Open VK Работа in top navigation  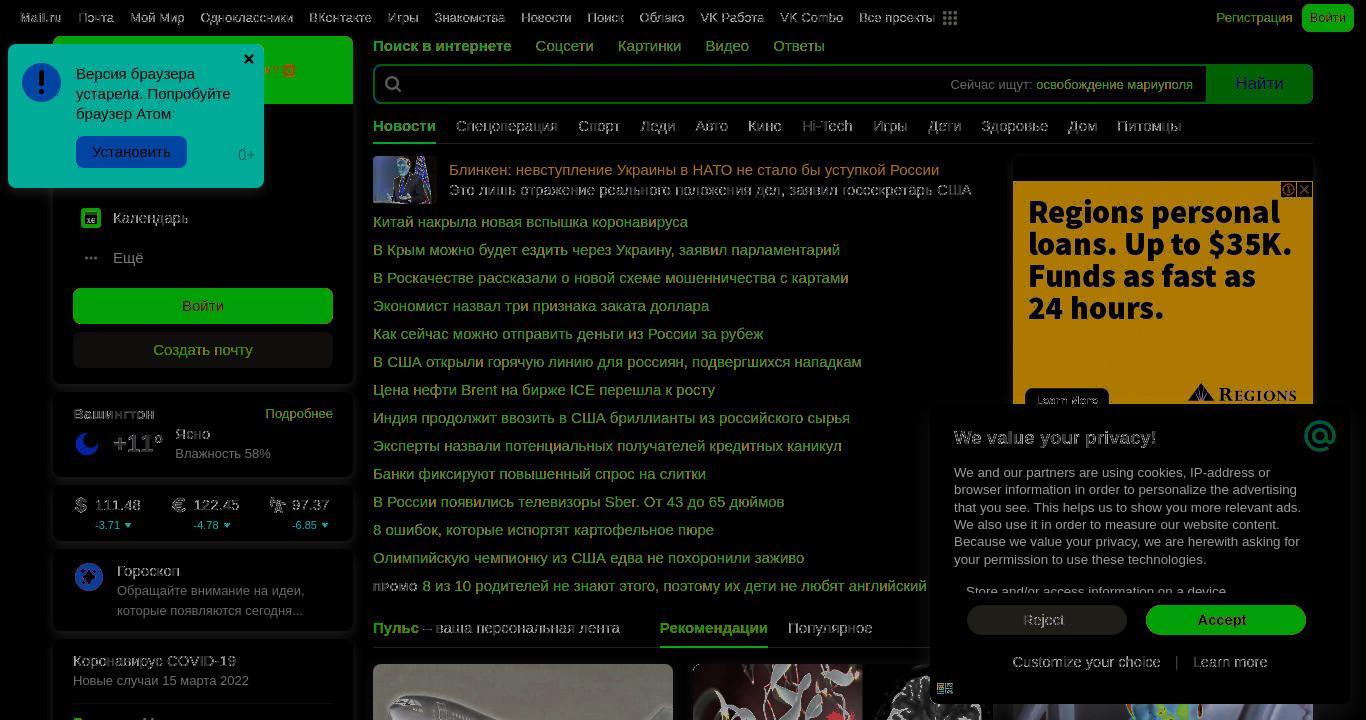pos(732,18)
